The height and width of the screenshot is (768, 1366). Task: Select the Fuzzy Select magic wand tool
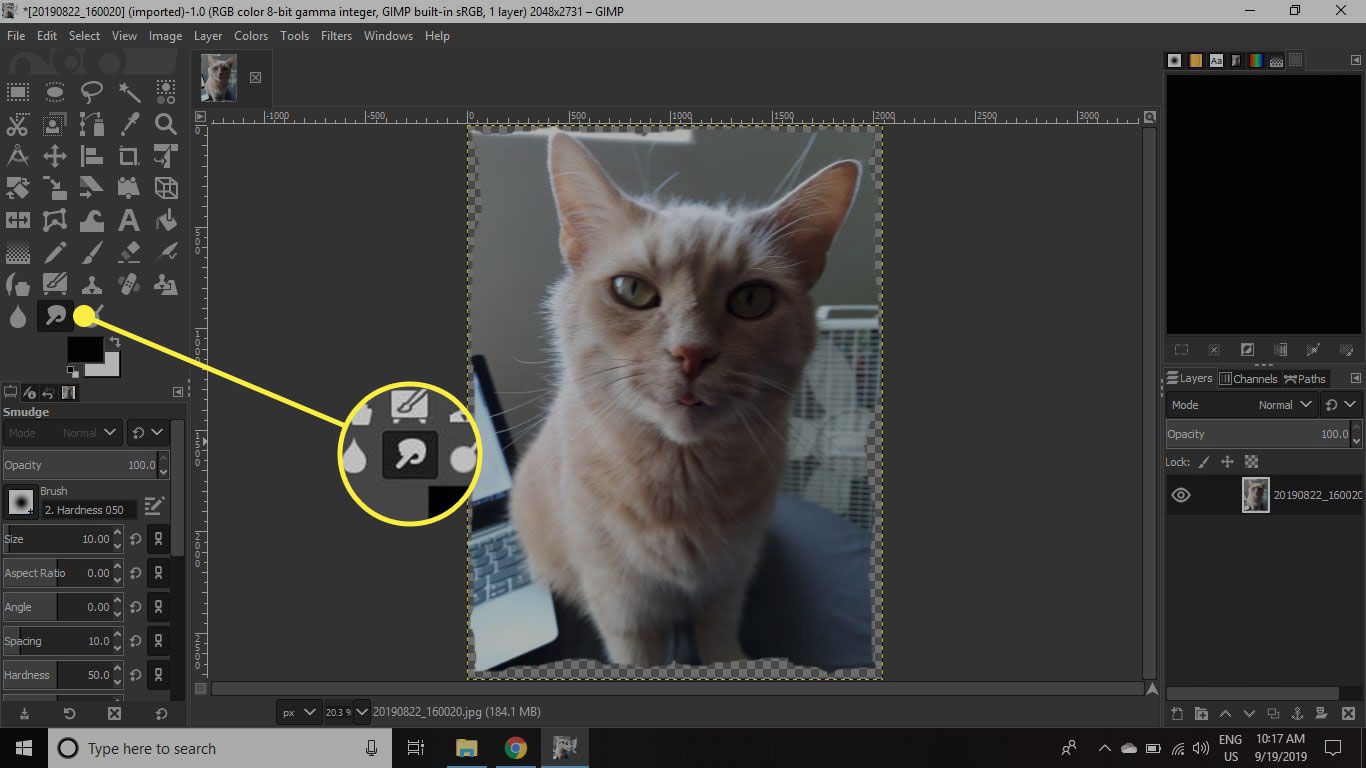pos(129,93)
